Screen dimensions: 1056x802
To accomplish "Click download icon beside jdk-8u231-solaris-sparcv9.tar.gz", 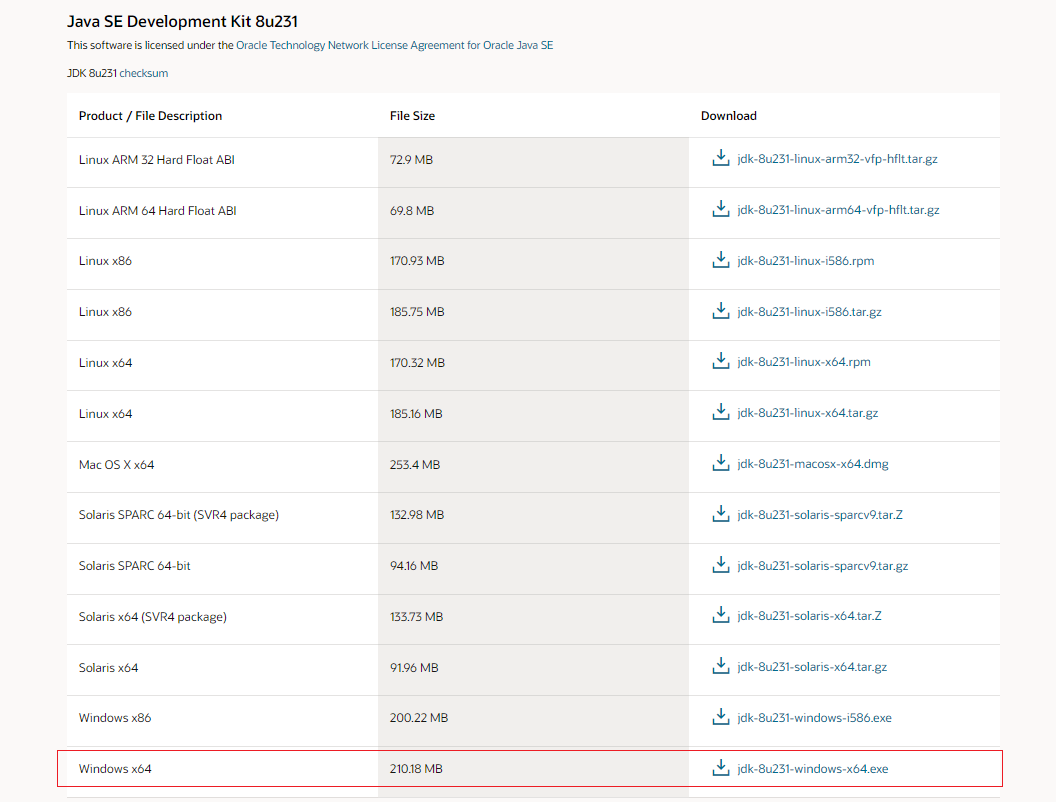I will (721, 565).
